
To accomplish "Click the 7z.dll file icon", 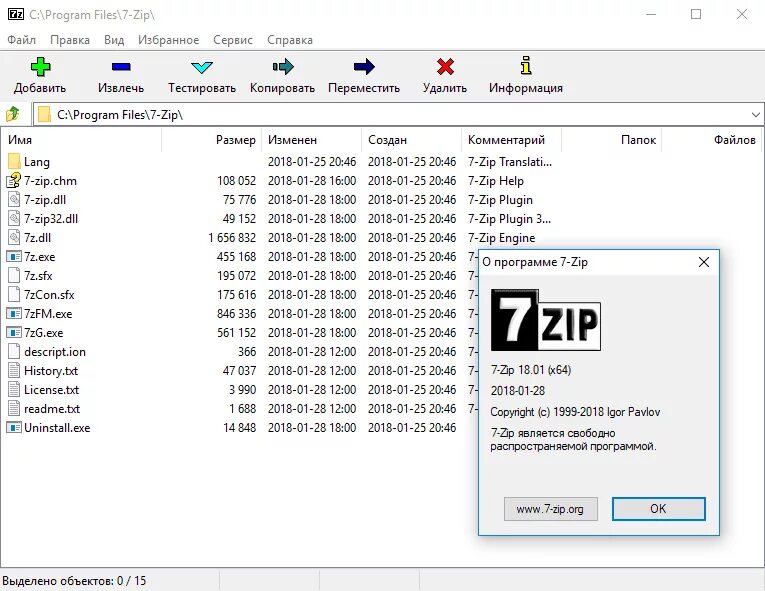I will (x=14, y=238).
